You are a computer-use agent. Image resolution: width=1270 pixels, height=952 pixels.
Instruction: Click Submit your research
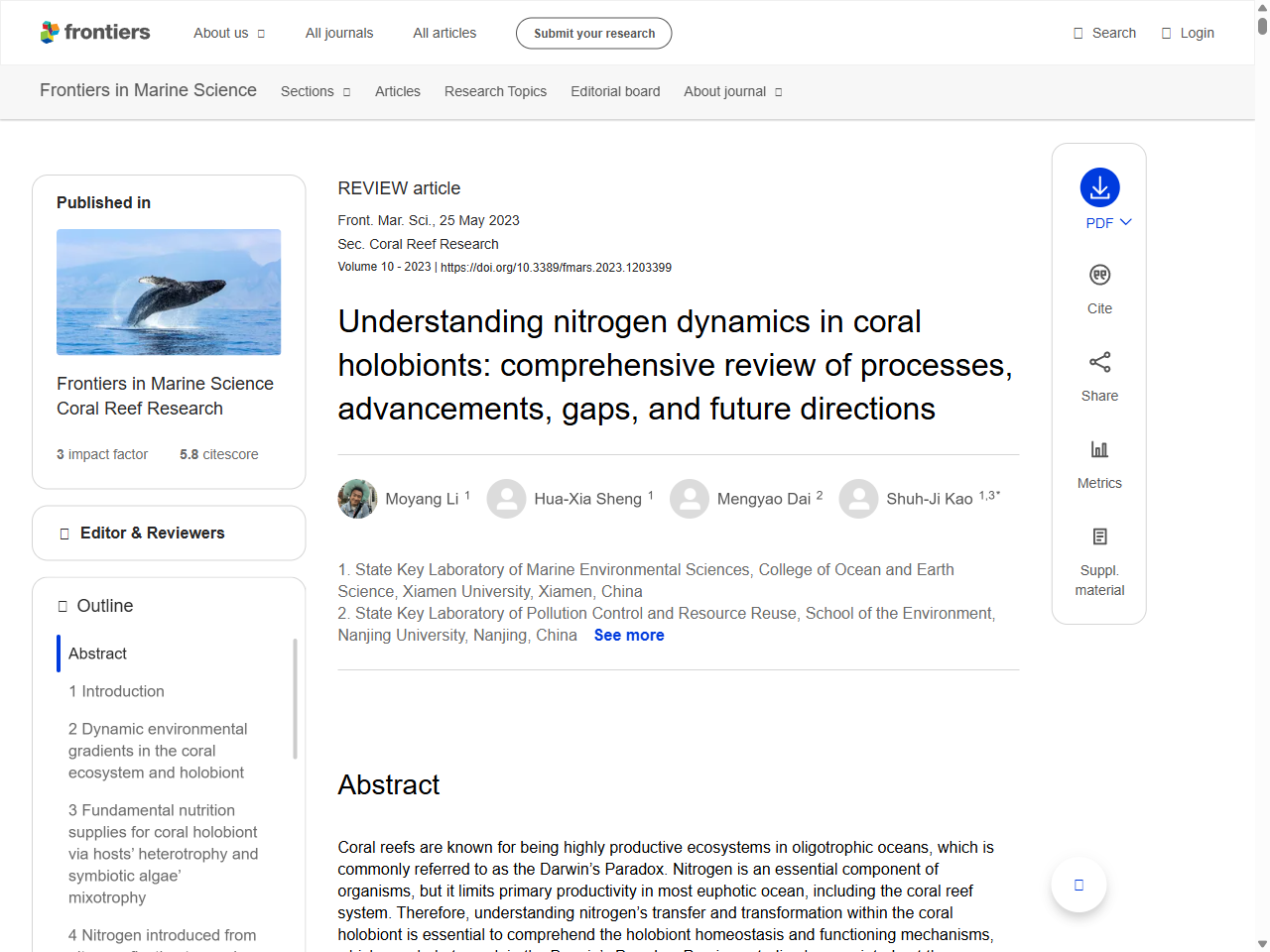point(593,33)
